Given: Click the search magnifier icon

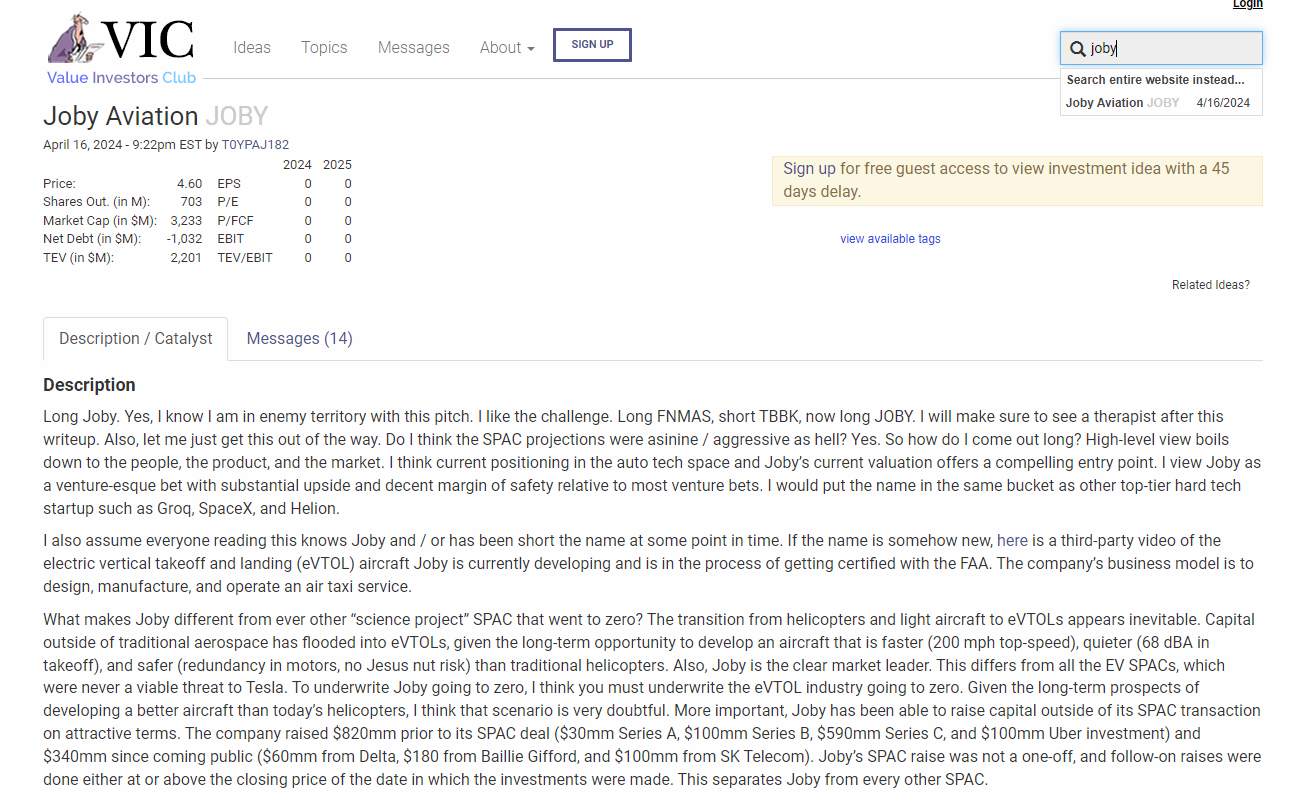Looking at the screenshot, I should click(1078, 48).
